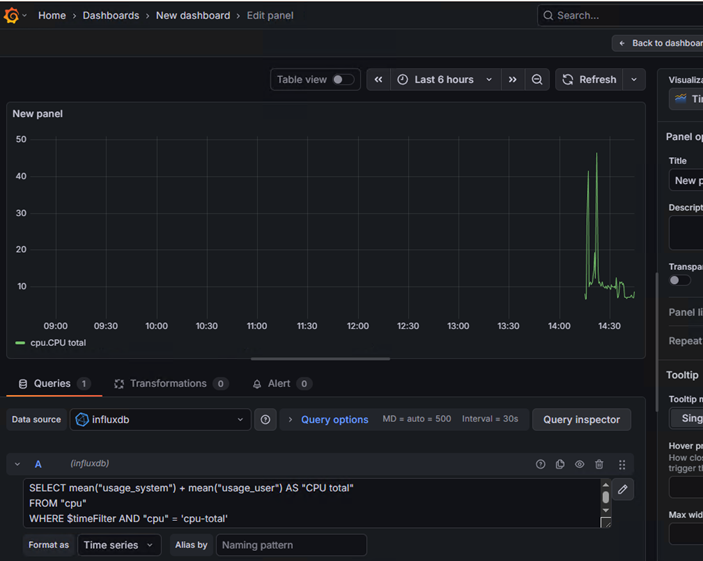The image size is (703, 561).
Task: Toggle the Table view switch
Action: pos(343,80)
